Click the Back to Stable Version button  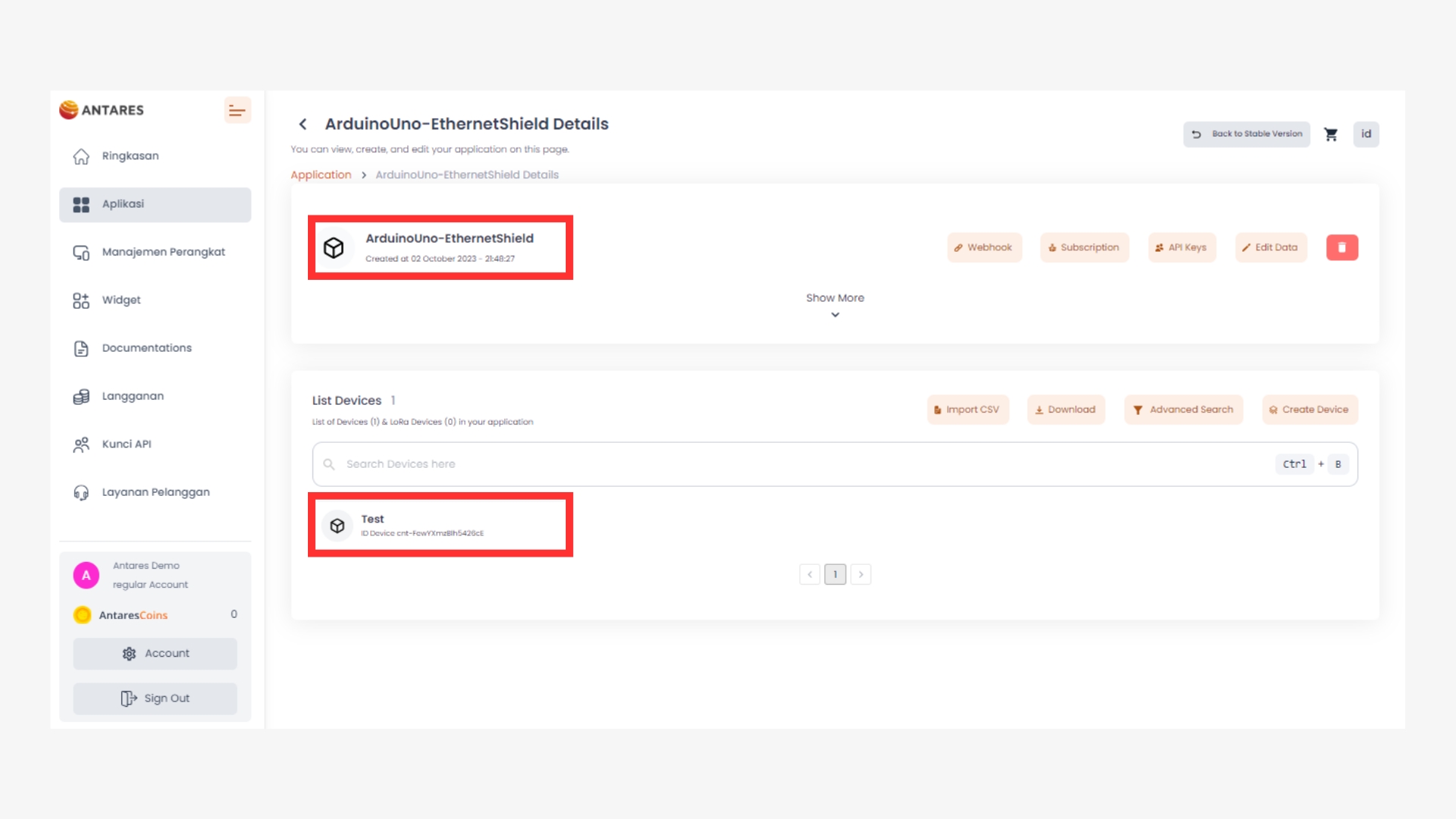pos(1246,134)
